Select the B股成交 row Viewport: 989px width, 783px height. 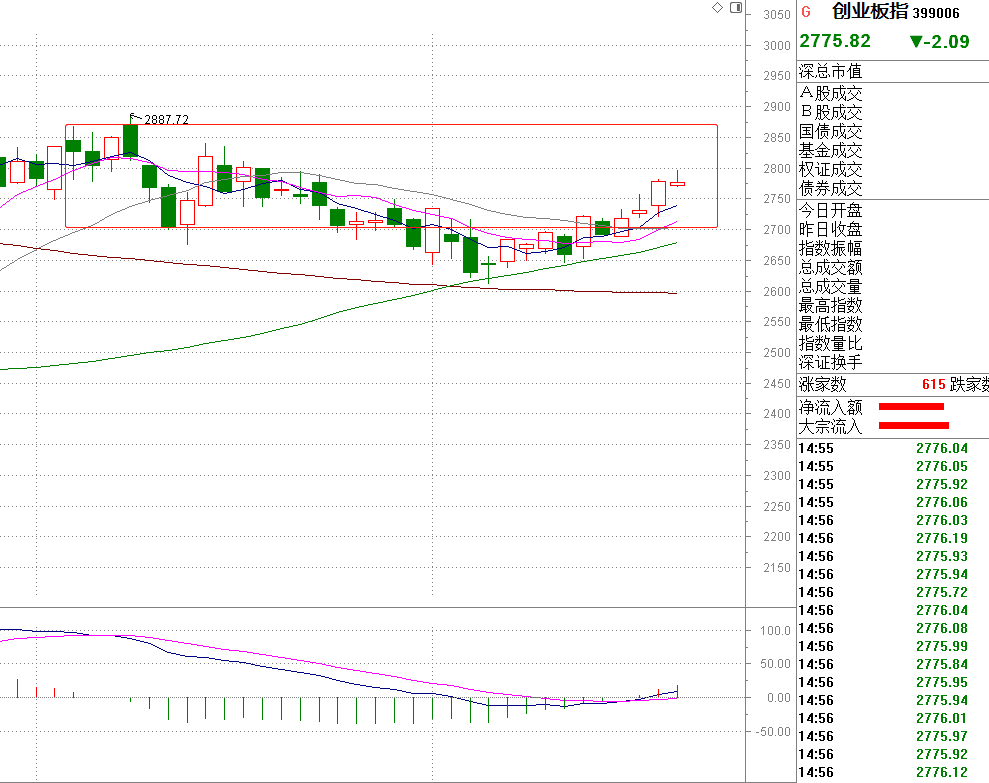[x=893, y=112]
